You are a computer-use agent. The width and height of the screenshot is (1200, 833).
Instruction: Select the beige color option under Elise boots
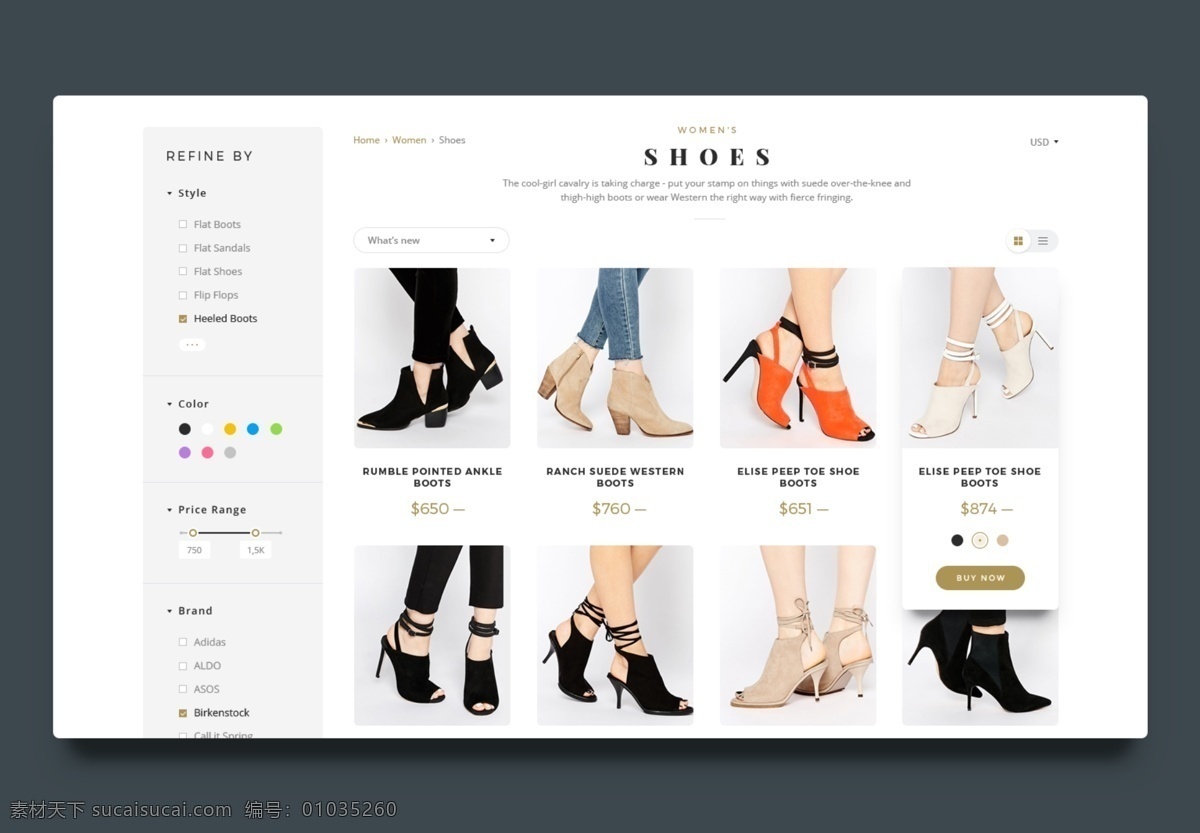point(1003,540)
